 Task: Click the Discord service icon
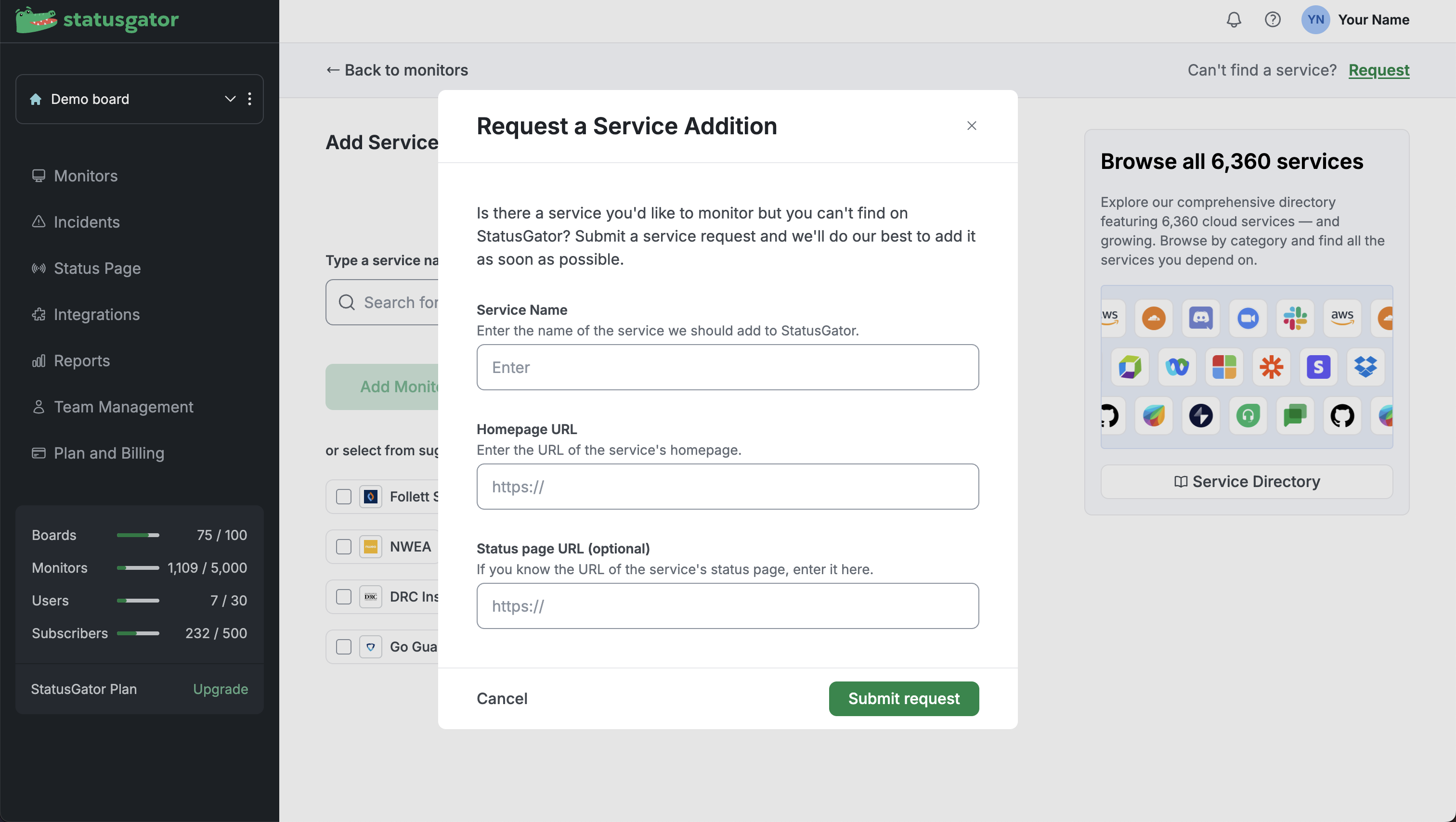1200,318
